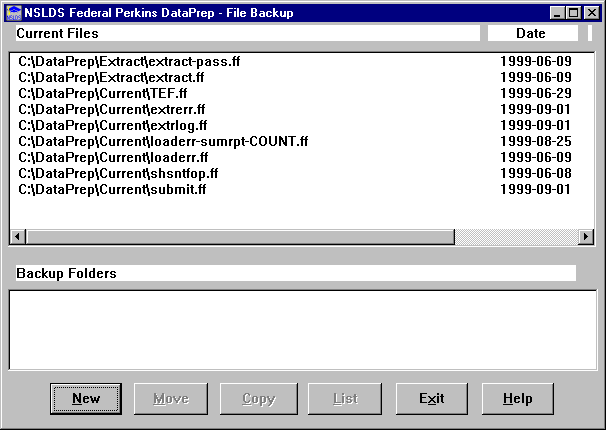Screen dimensions: 606x430
Task: Click the Backup Folders header label
Action: (x=296, y=273)
